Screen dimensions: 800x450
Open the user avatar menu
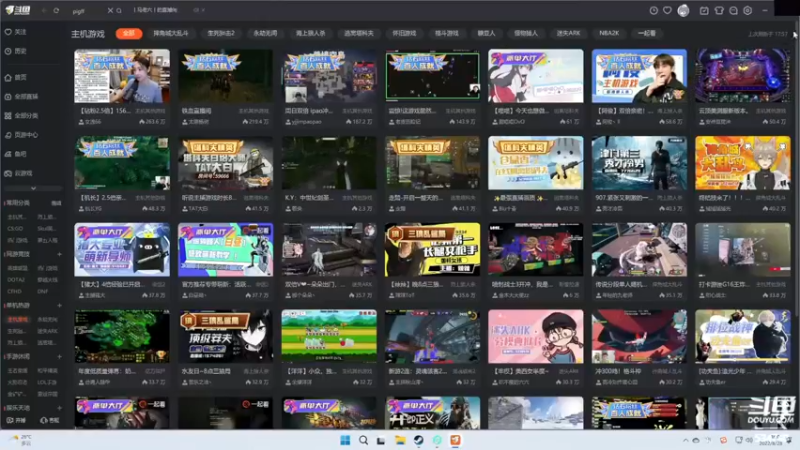683,10
